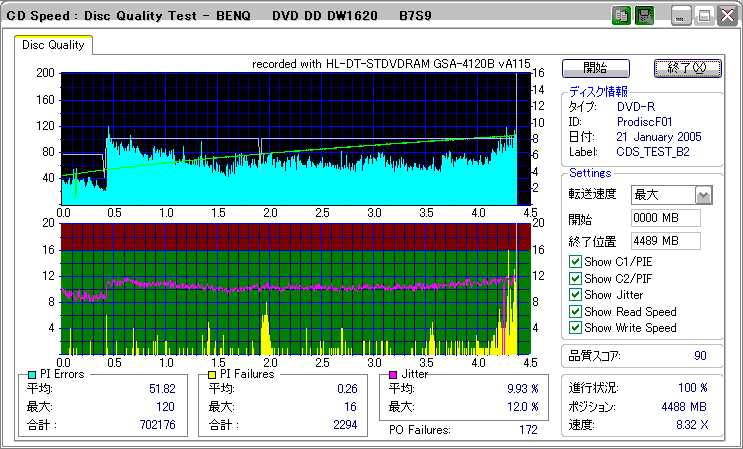The height and width of the screenshot is (449, 743).
Task: Maximize the CD Speed window
Action: (x=704, y=15)
